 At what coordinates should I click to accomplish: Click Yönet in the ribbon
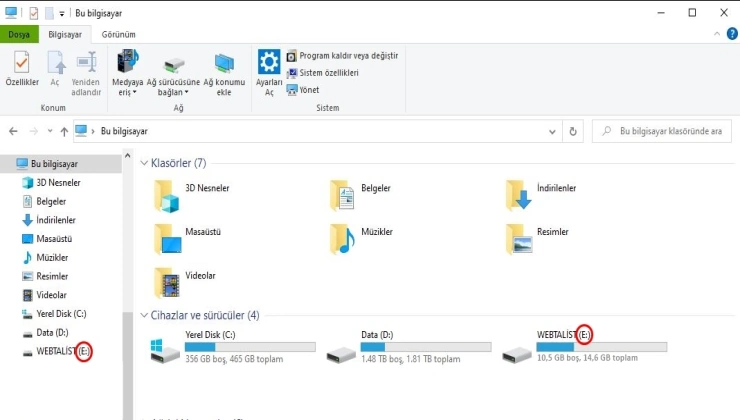[x=309, y=89]
